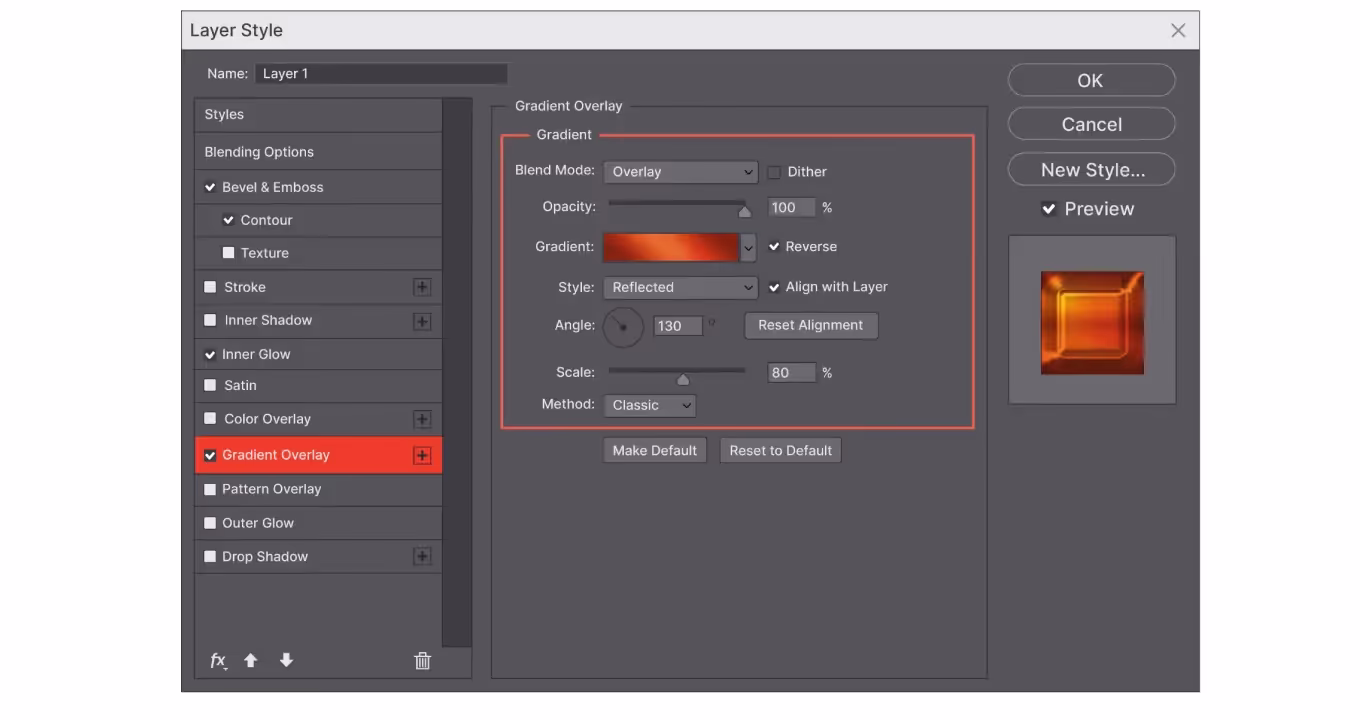This screenshot has height=720, width=1360.
Task: Click the fx add-effect icon
Action: click(218, 661)
